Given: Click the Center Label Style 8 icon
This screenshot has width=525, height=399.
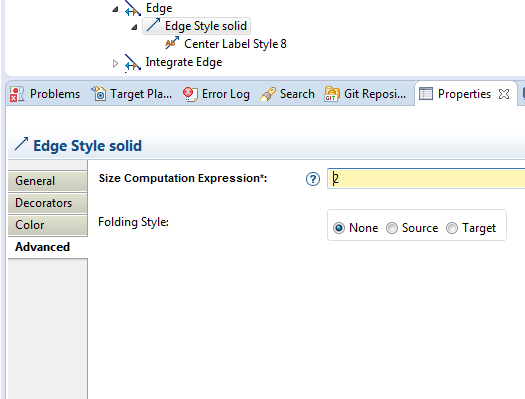Looking at the screenshot, I should pyautogui.click(x=172, y=44).
